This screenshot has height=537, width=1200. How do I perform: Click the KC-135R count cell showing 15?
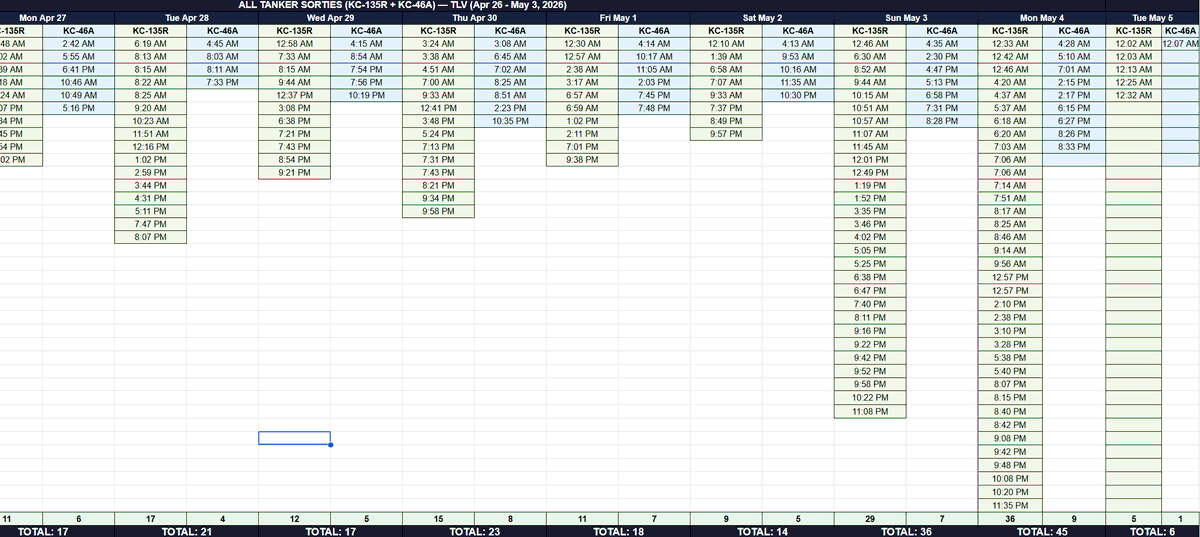pyautogui.click(x=439, y=519)
